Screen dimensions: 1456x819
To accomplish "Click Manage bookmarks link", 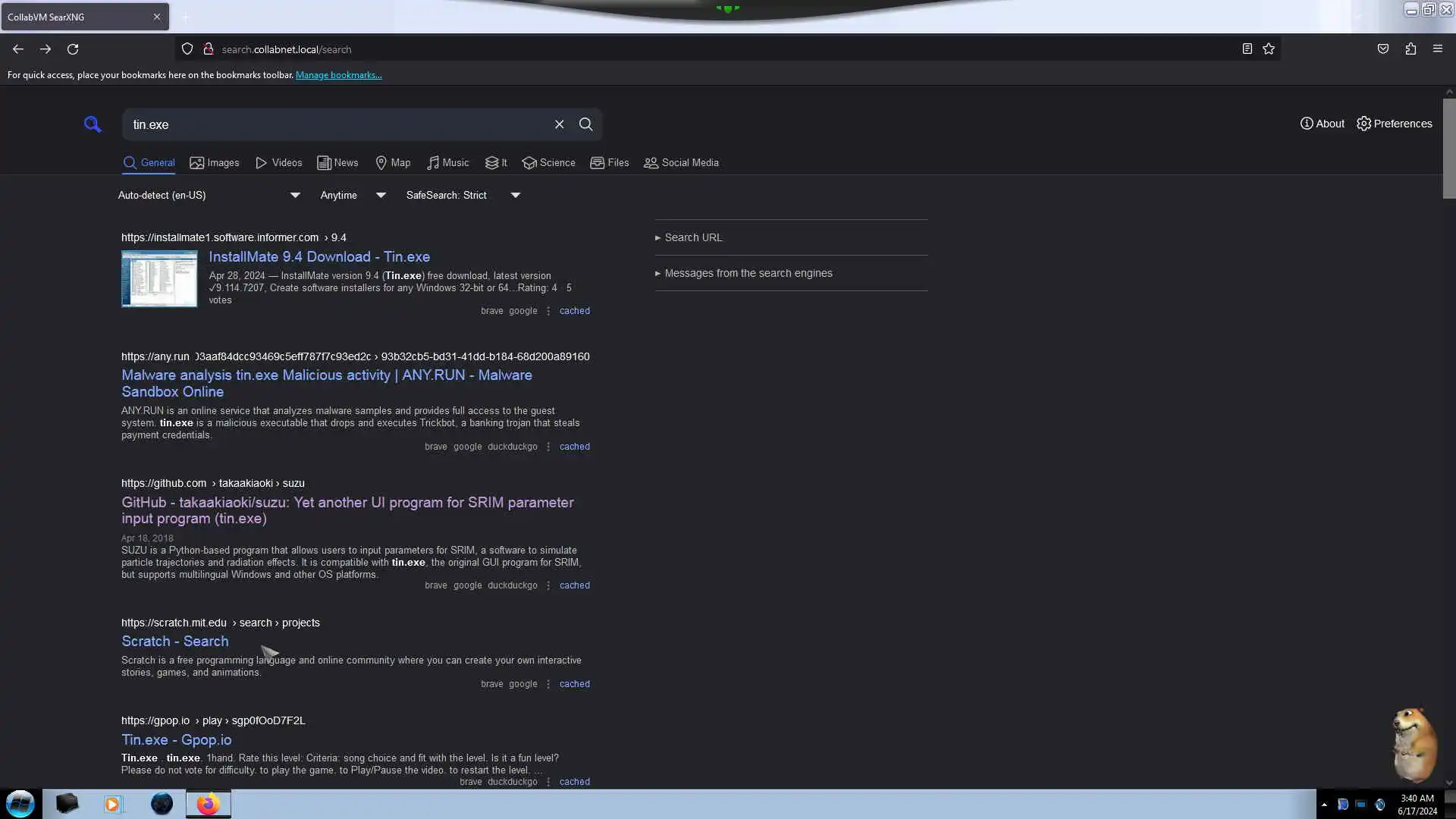I will point(338,75).
